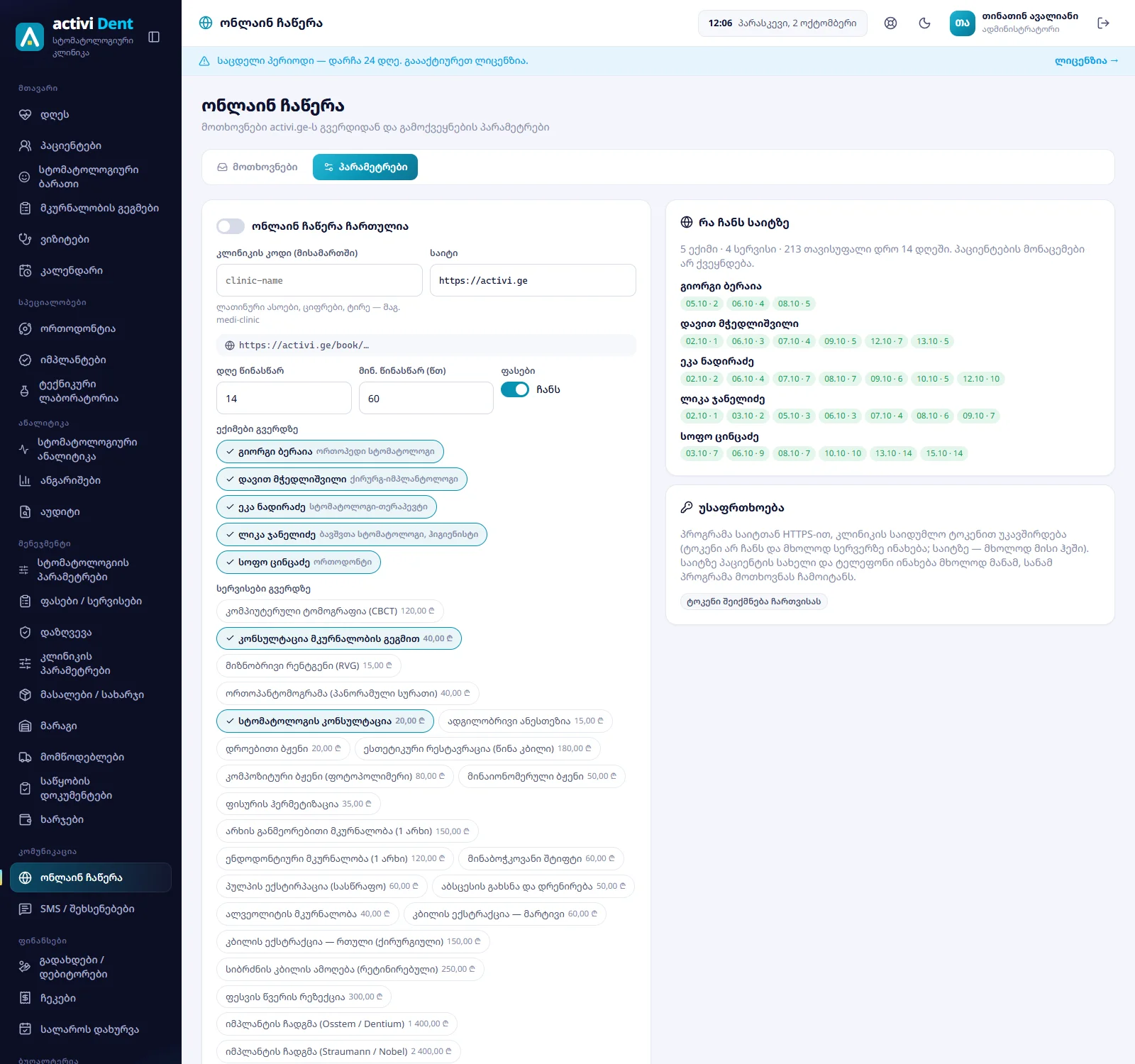
Task: Select service კომპიუტერული ტომოგრაფია (CBCT) chip
Action: coord(330,611)
